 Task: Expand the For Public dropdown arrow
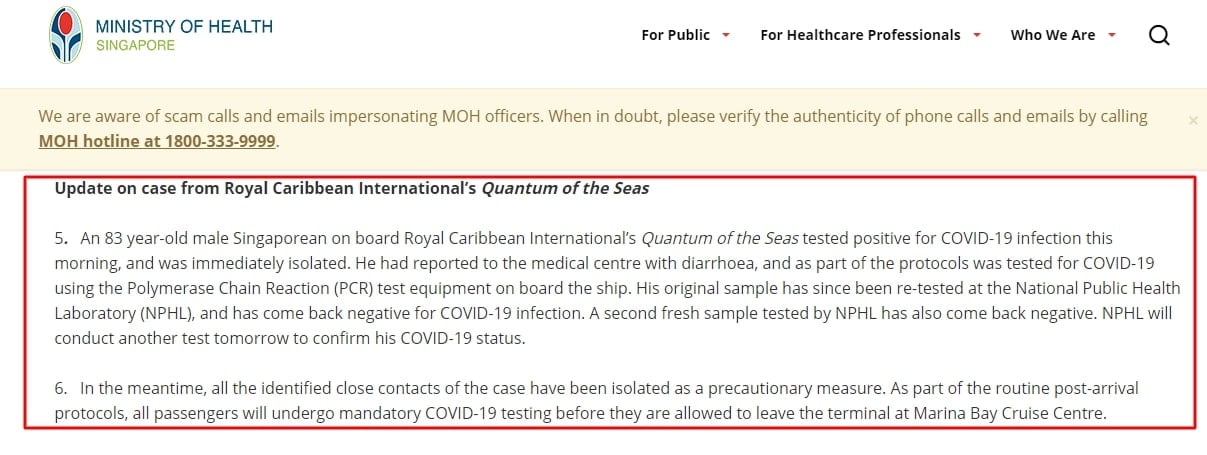[726, 35]
